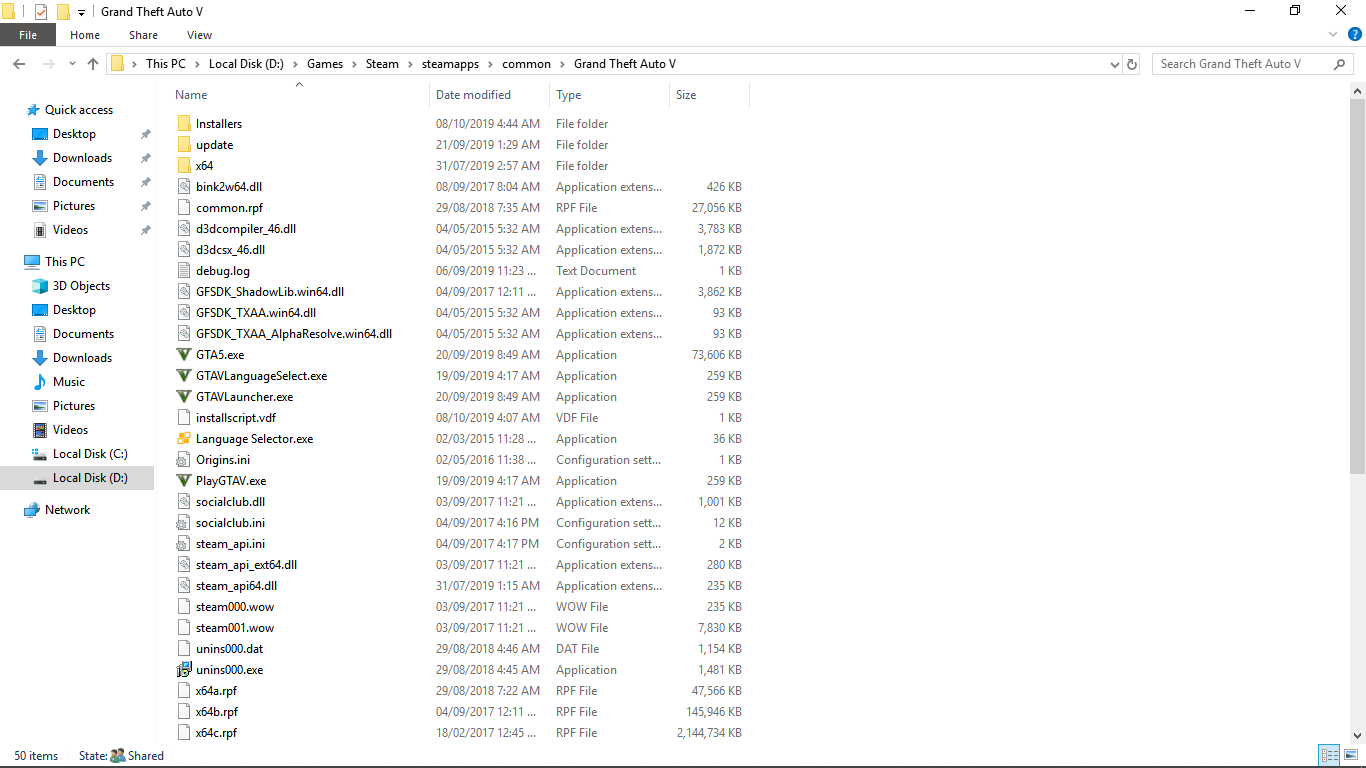This screenshot has height=768, width=1366.
Task: Open the View ribbon tab
Action: click(199, 35)
